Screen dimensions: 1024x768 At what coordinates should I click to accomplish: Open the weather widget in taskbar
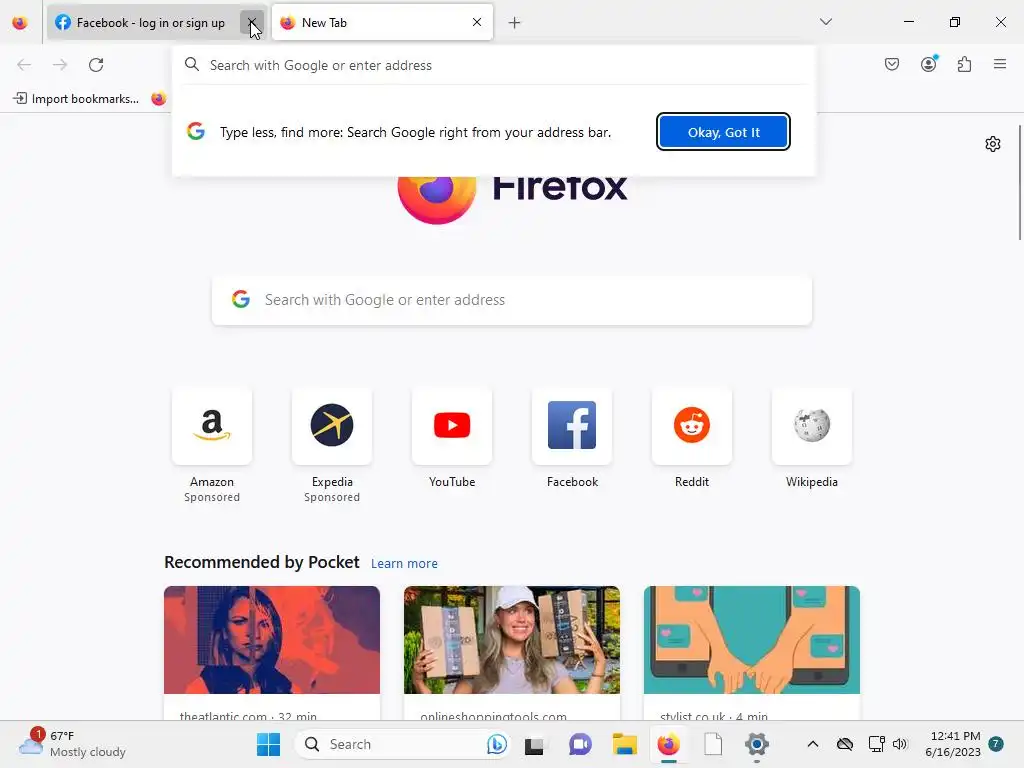point(72,744)
